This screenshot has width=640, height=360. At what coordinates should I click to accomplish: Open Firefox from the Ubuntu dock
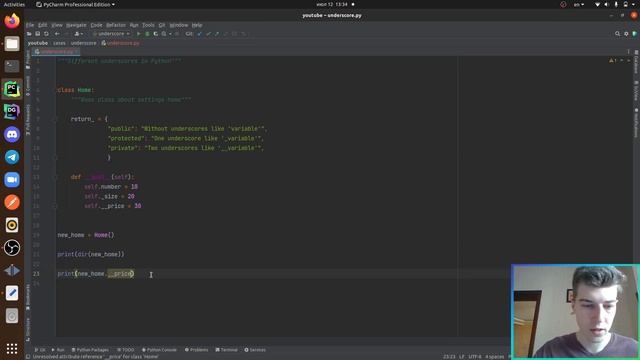12,21
